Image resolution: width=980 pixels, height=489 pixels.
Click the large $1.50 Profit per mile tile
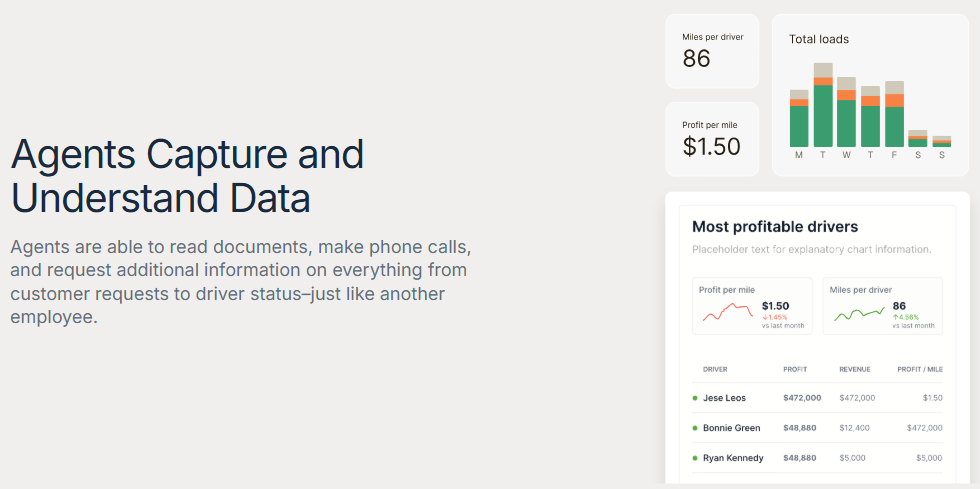(712, 139)
